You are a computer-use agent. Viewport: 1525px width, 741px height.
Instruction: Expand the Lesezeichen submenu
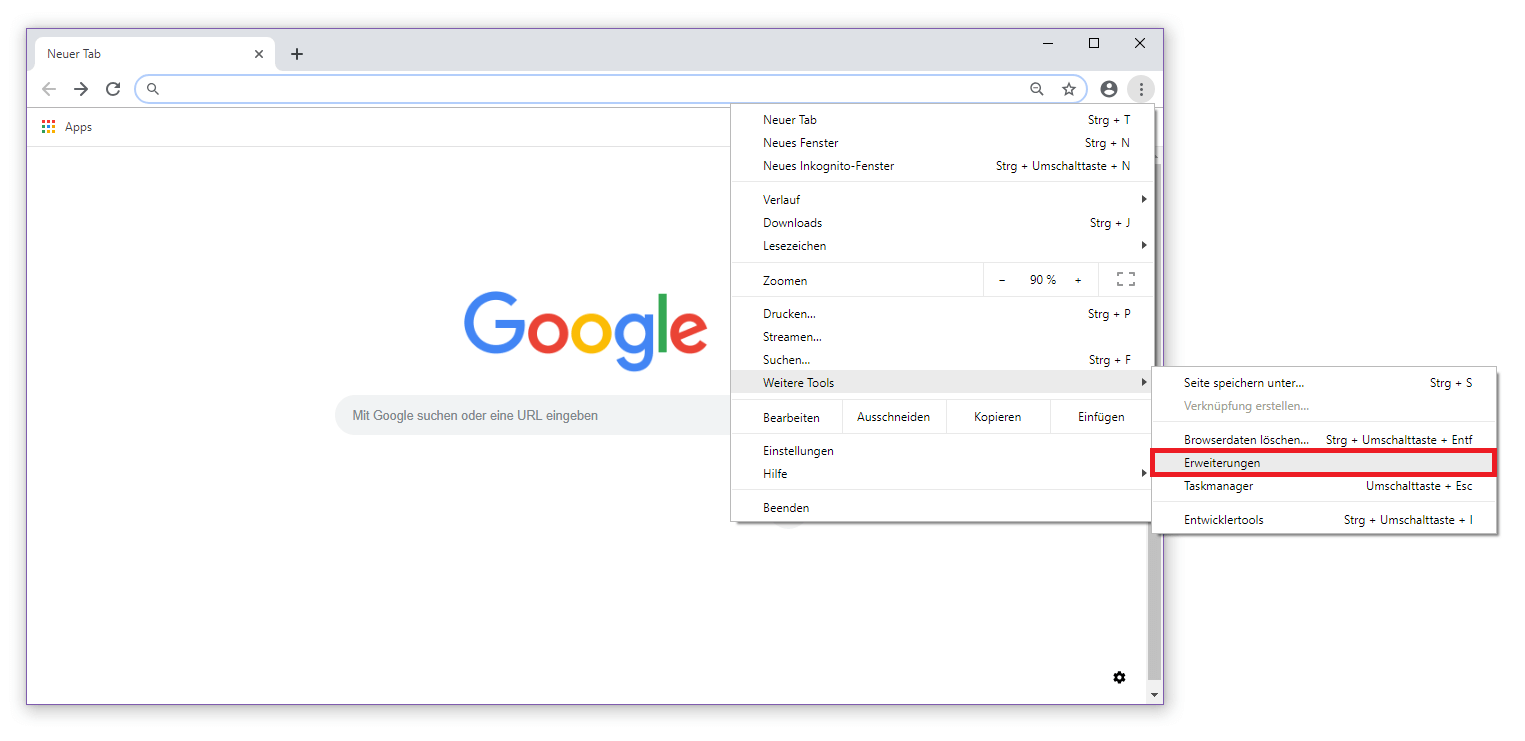(943, 246)
